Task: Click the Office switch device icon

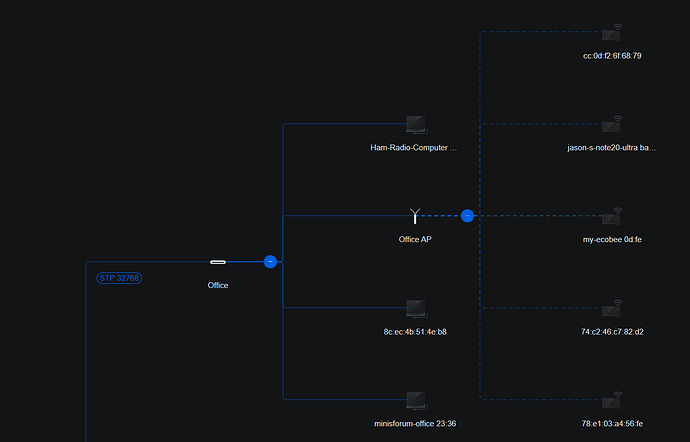Action: coord(218,262)
